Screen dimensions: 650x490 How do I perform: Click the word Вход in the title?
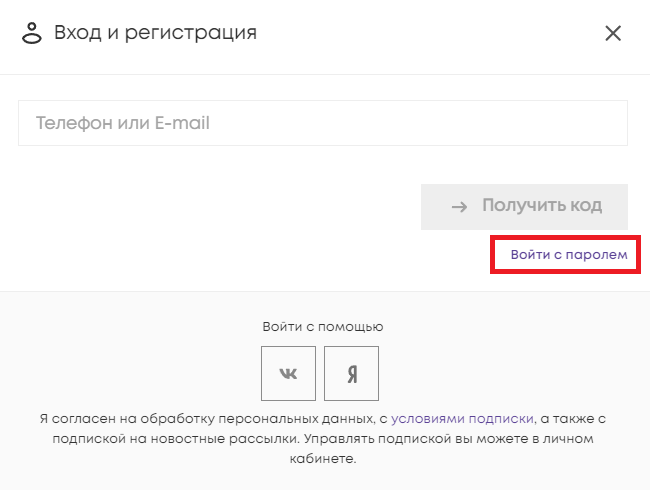[x=75, y=33]
